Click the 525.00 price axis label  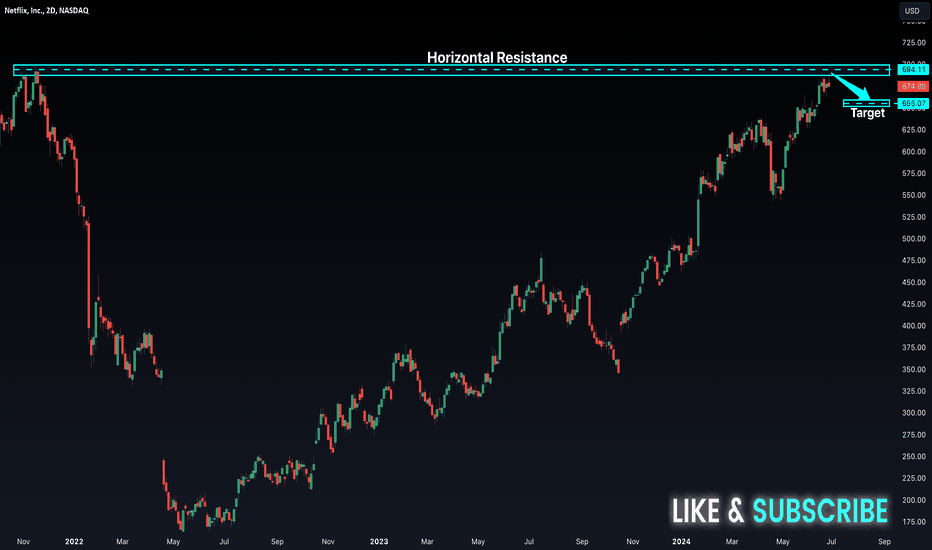coord(914,217)
